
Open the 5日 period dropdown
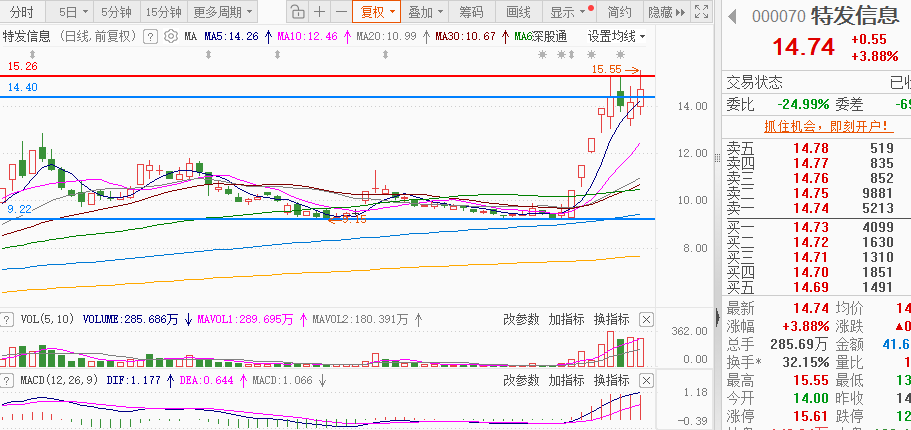[x=74, y=12]
